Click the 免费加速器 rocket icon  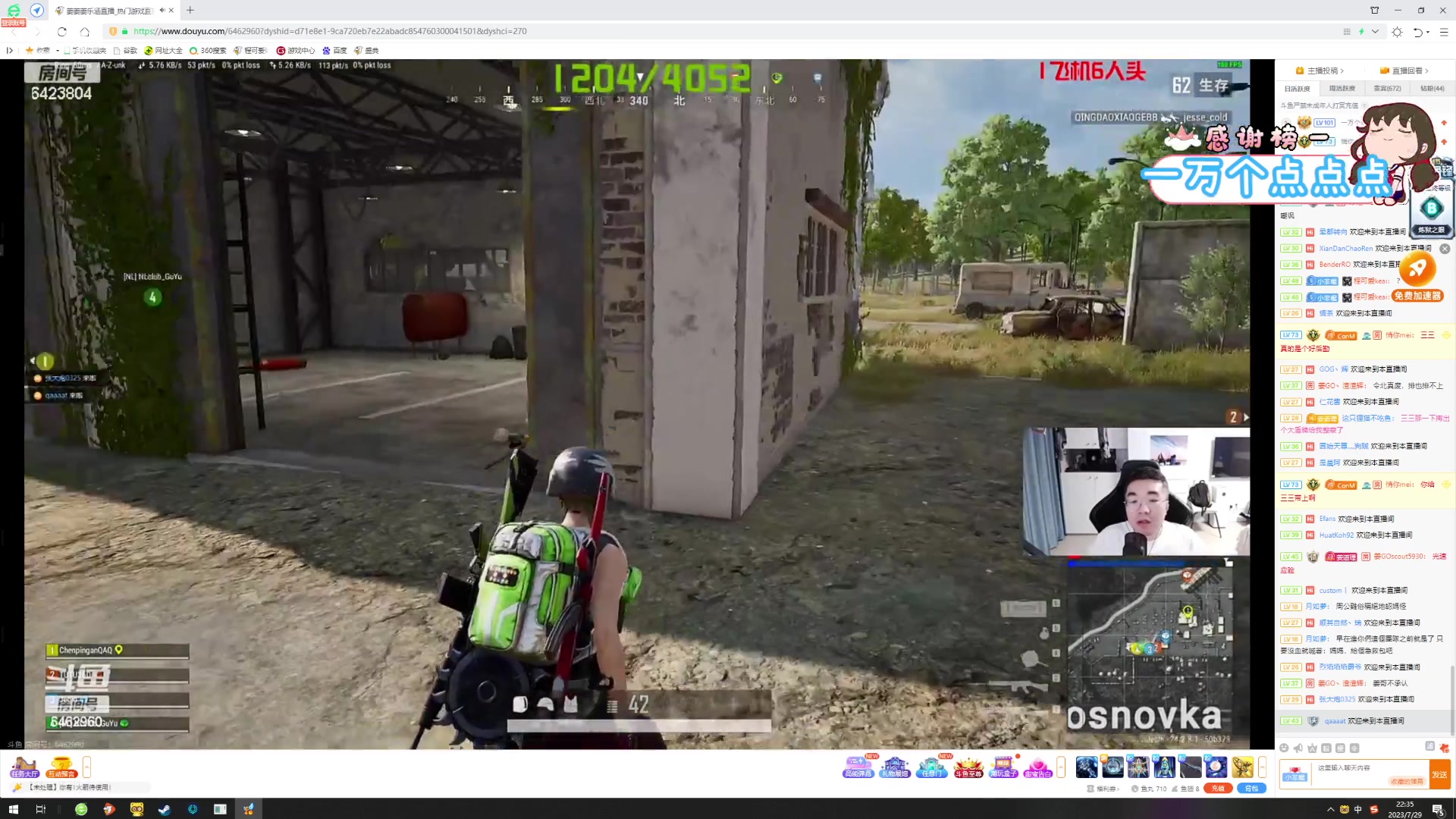pos(1417,268)
